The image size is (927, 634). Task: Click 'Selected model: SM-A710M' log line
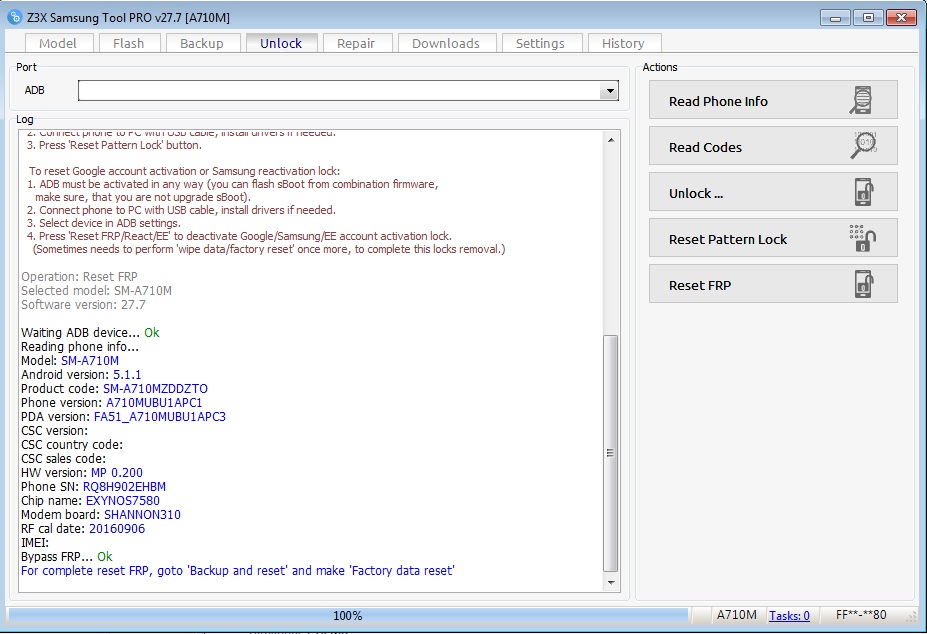coord(96,291)
